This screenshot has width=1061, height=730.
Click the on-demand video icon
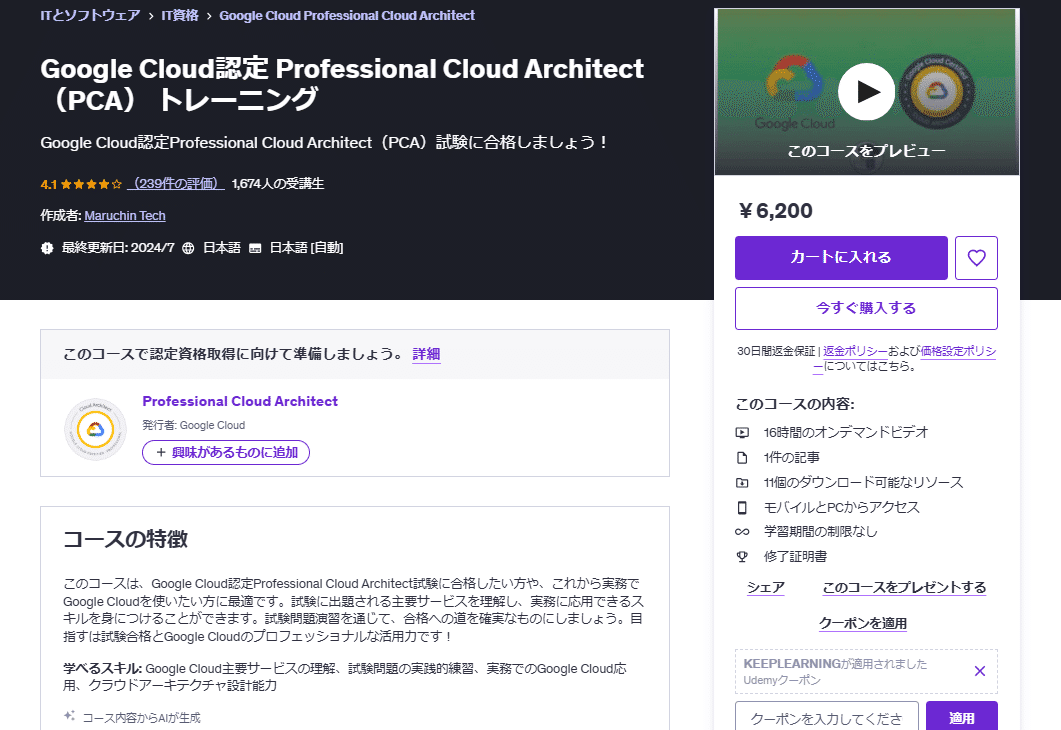tap(742, 432)
